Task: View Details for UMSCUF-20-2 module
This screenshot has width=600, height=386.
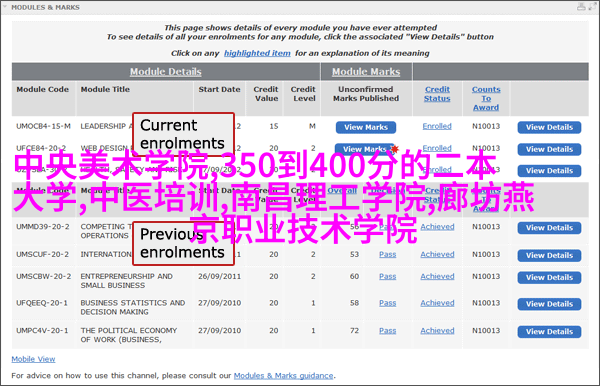Action: 549,255
